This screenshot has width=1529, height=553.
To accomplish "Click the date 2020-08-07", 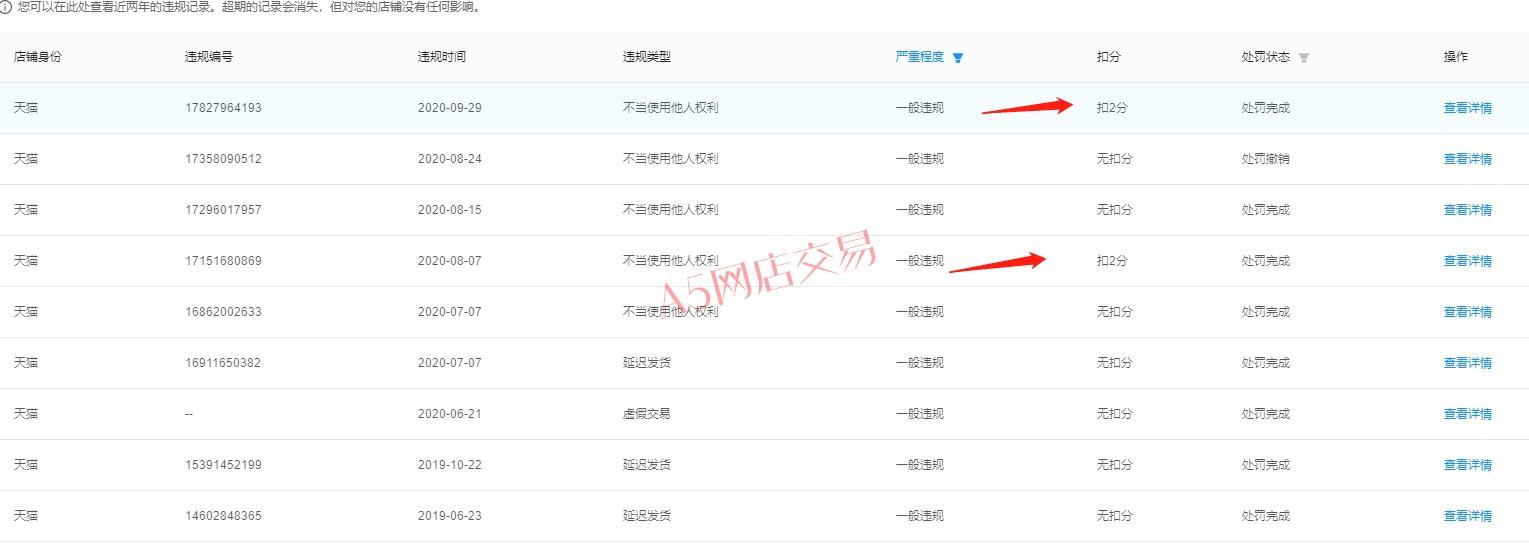I will tap(450, 261).
